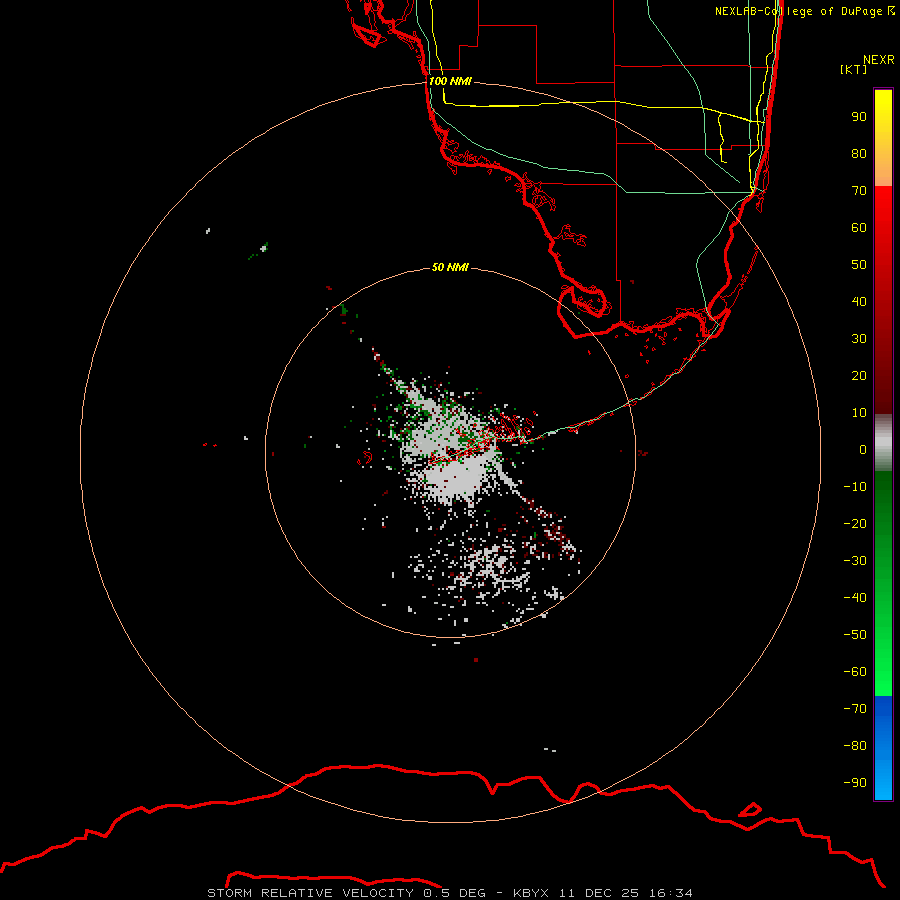900x900 pixels.
Task: Click the yellow top segment of the color bar
Action: [883, 138]
